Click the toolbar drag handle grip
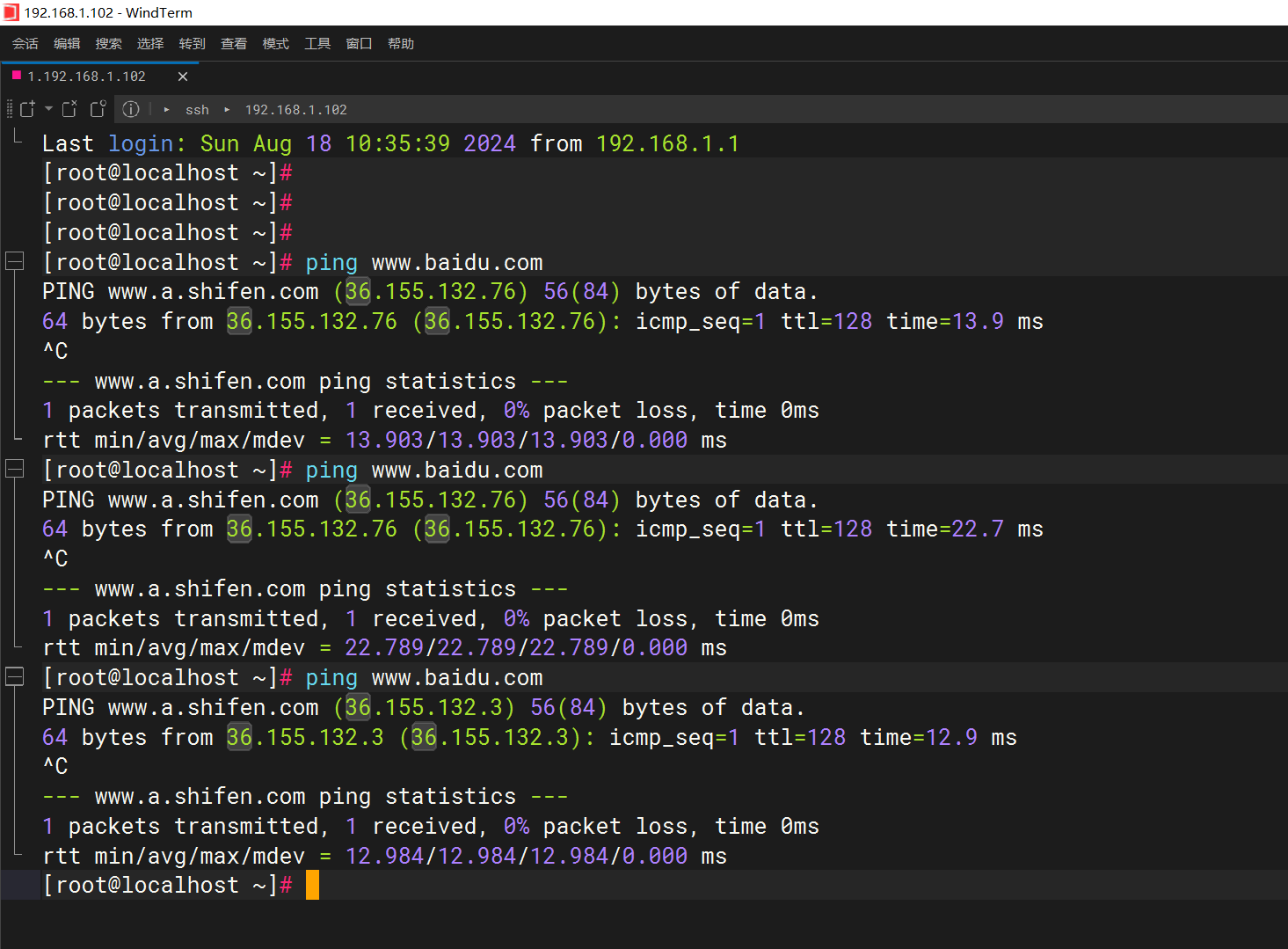Image resolution: width=1288 pixels, height=949 pixels. (10, 109)
